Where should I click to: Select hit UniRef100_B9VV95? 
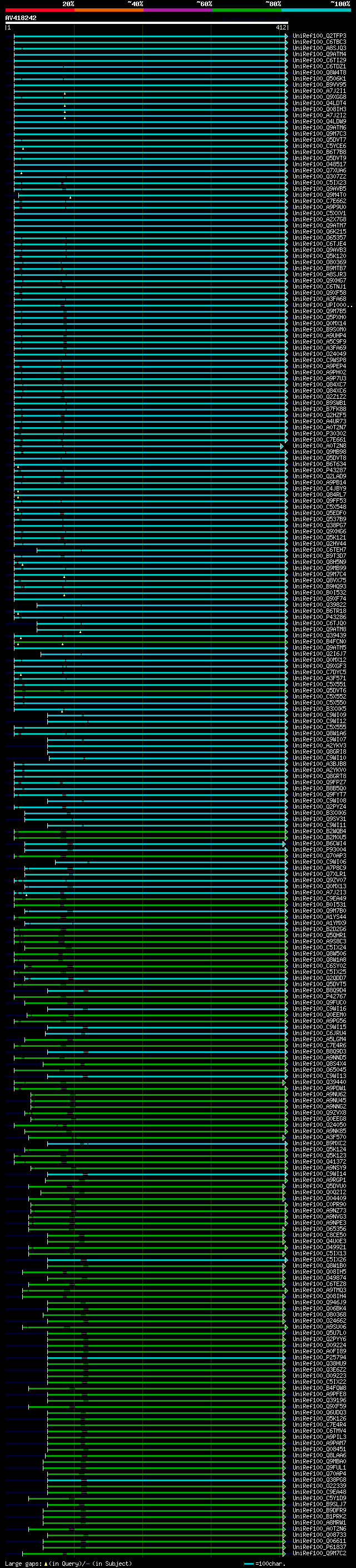319,85
